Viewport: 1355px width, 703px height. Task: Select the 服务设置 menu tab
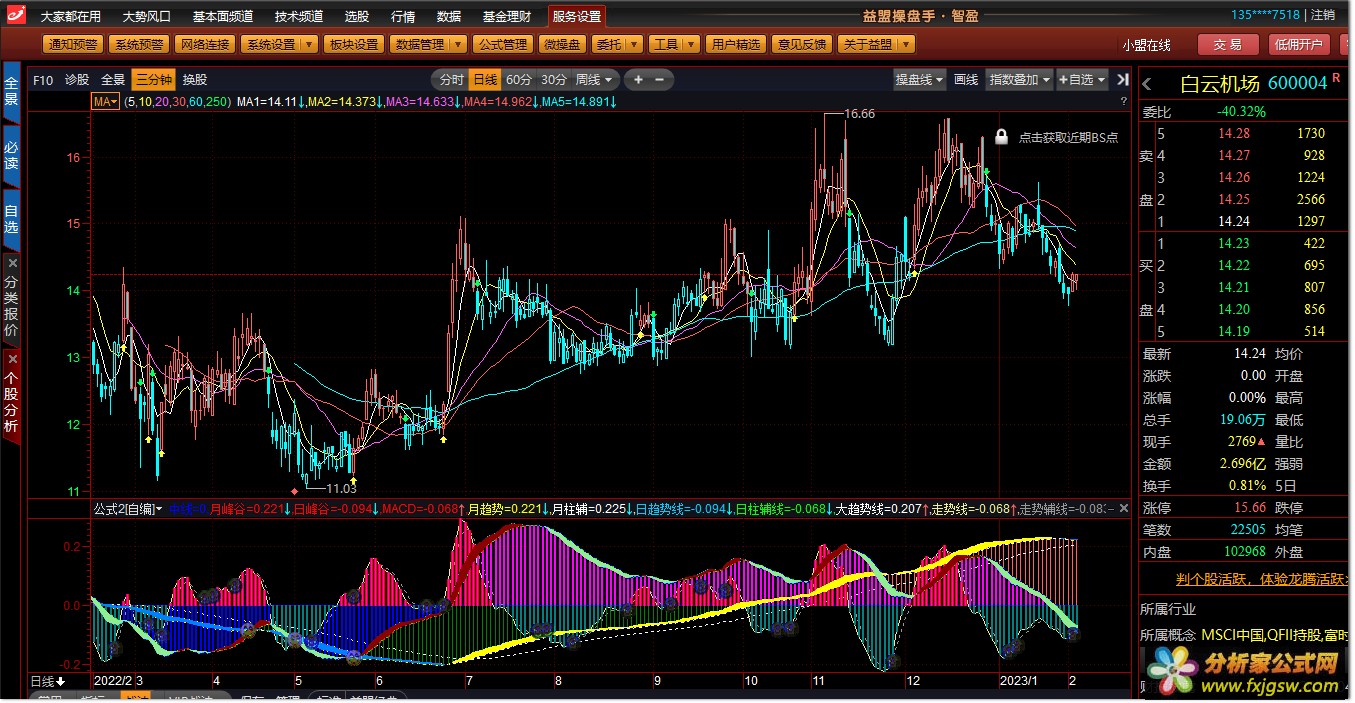(577, 16)
